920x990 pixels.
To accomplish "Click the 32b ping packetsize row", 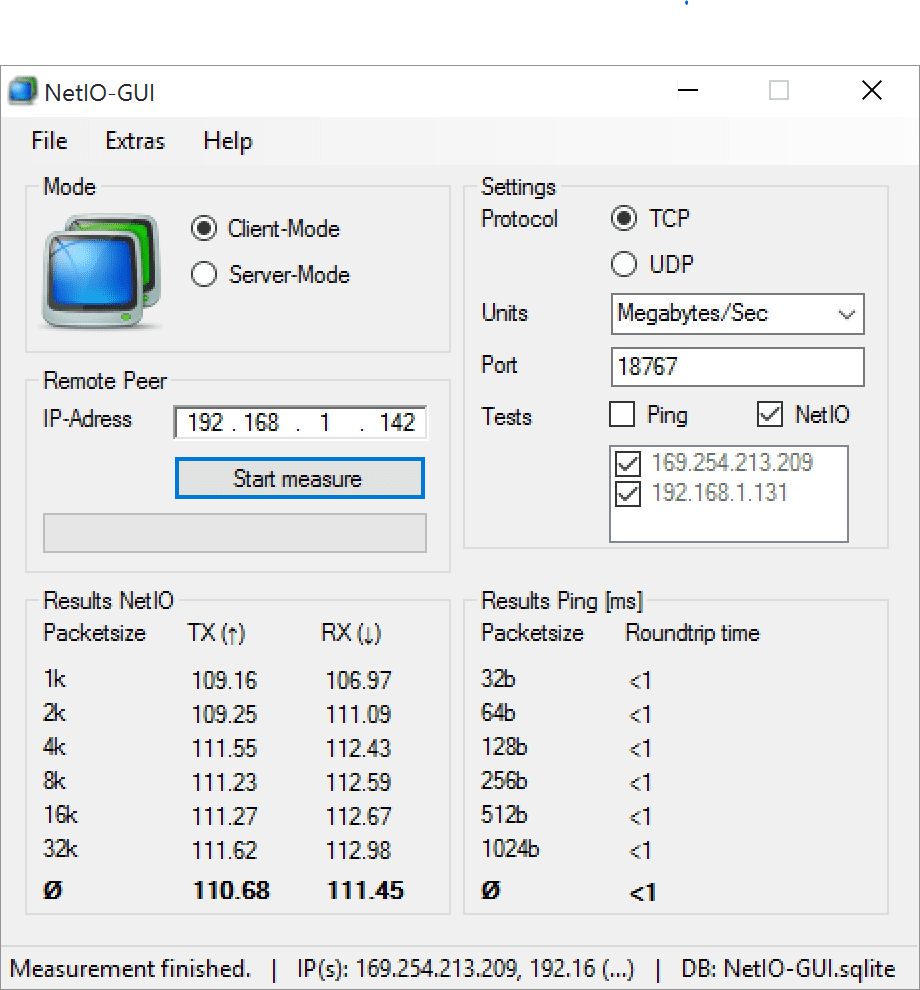I will point(498,679).
